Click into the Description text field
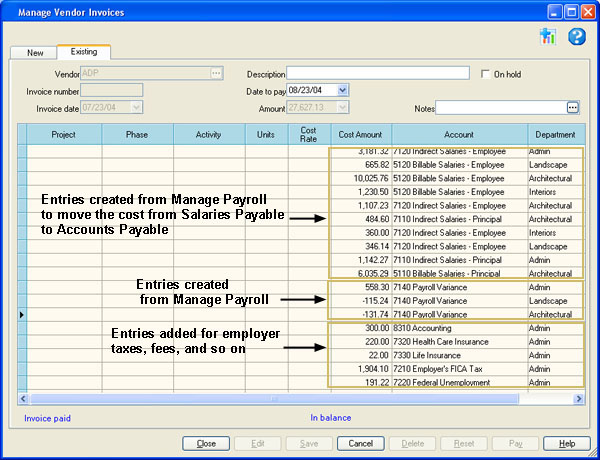This screenshot has height=460, width=600. pyautogui.click(x=378, y=73)
